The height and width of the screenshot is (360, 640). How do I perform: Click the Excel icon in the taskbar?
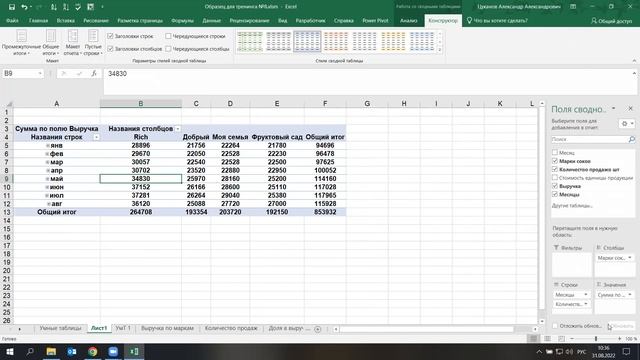pos(134,351)
